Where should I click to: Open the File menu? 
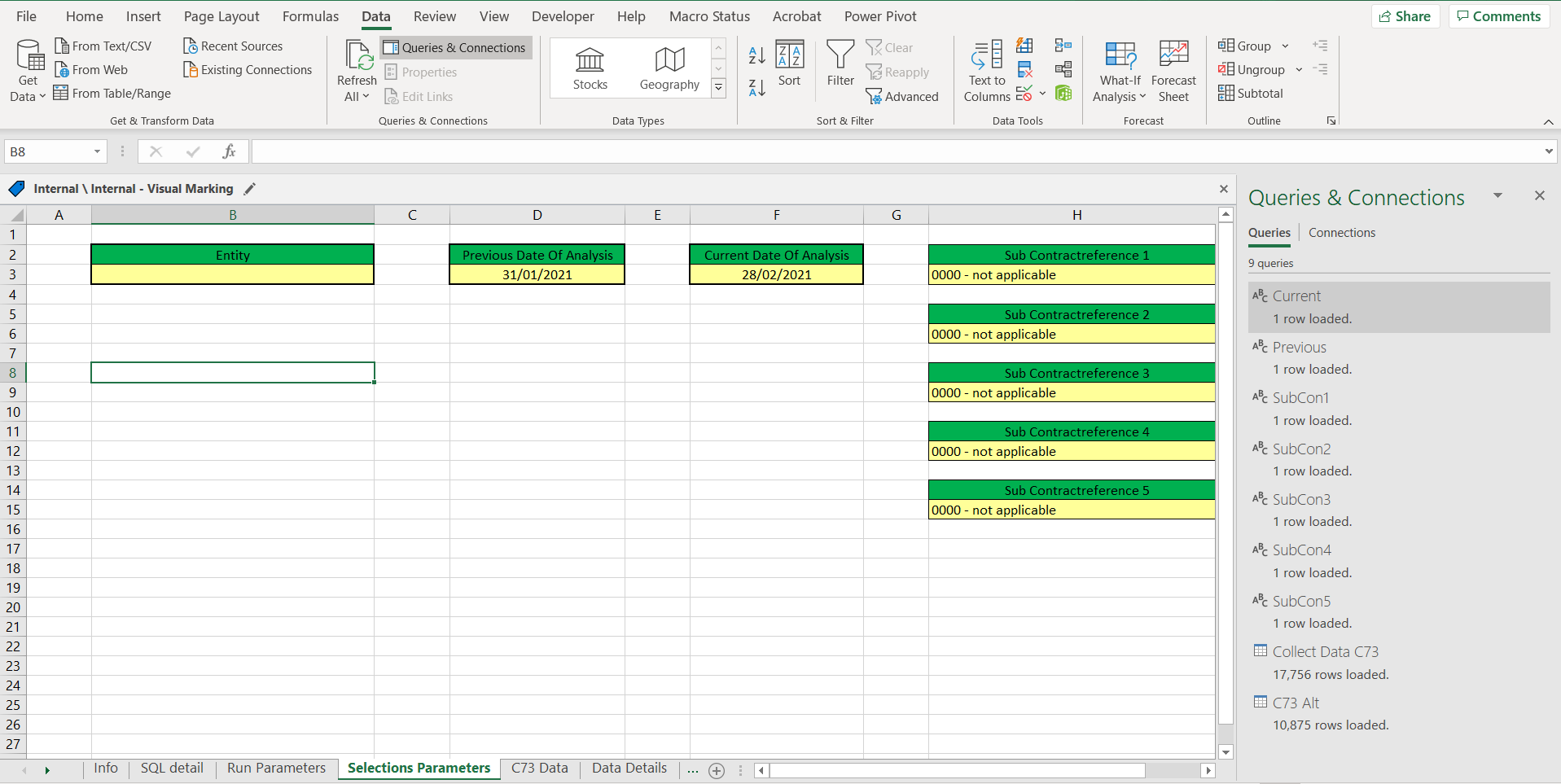pos(26,16)
